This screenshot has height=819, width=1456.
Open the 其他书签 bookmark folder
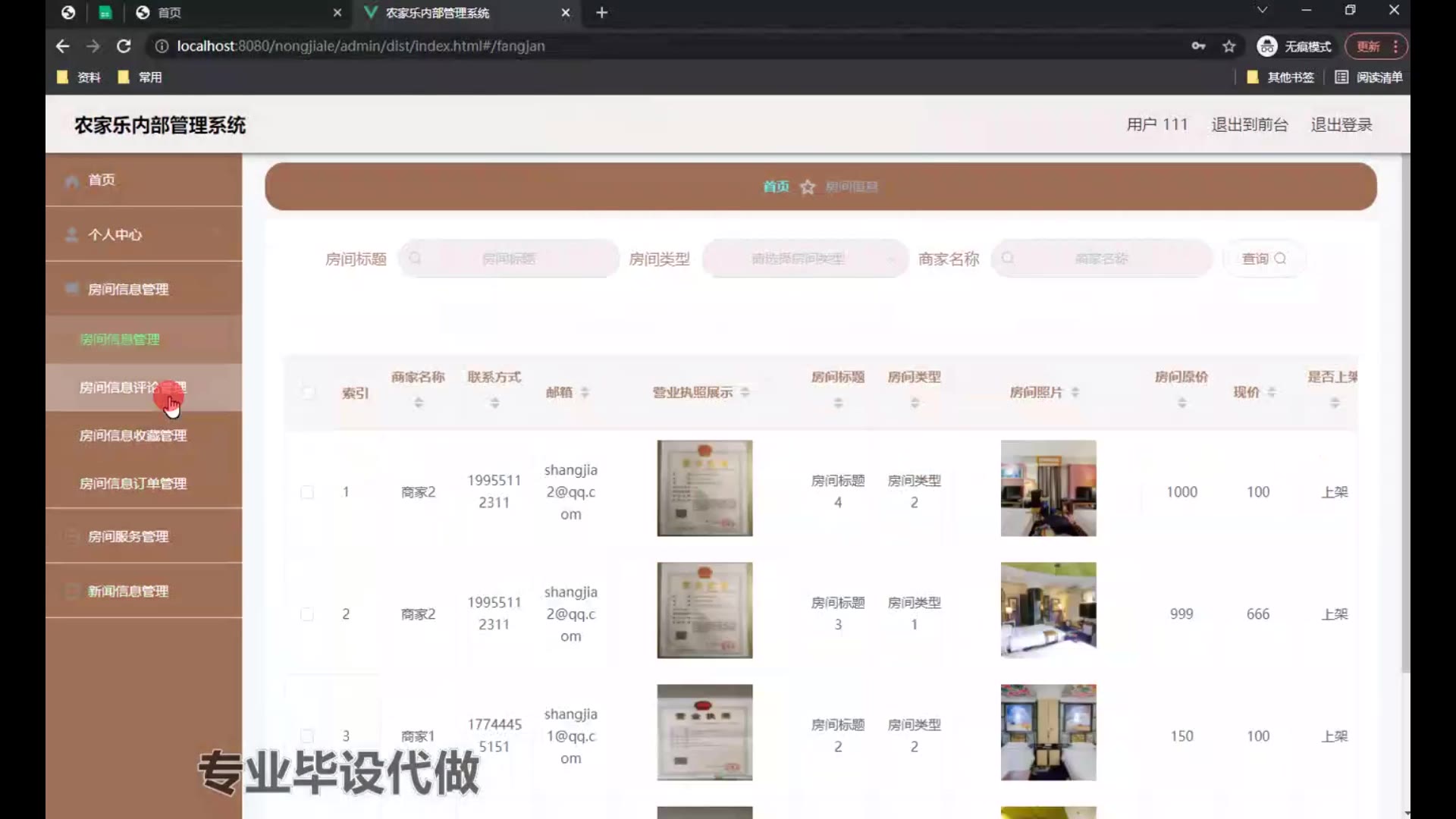pyautogui.click(x=1280, y=77)
